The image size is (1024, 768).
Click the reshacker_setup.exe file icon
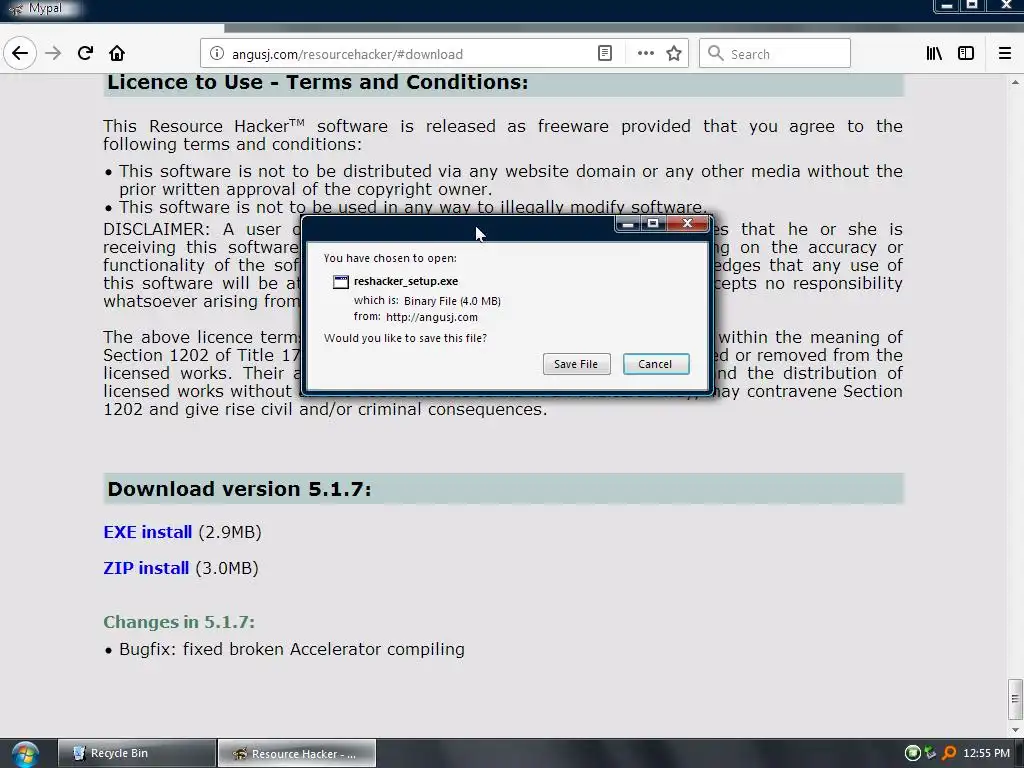341,281
